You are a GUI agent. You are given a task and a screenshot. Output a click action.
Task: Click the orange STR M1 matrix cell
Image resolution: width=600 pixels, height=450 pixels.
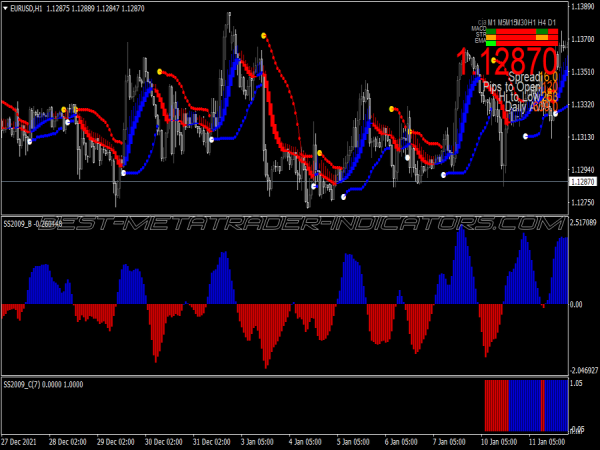(491, 37)
